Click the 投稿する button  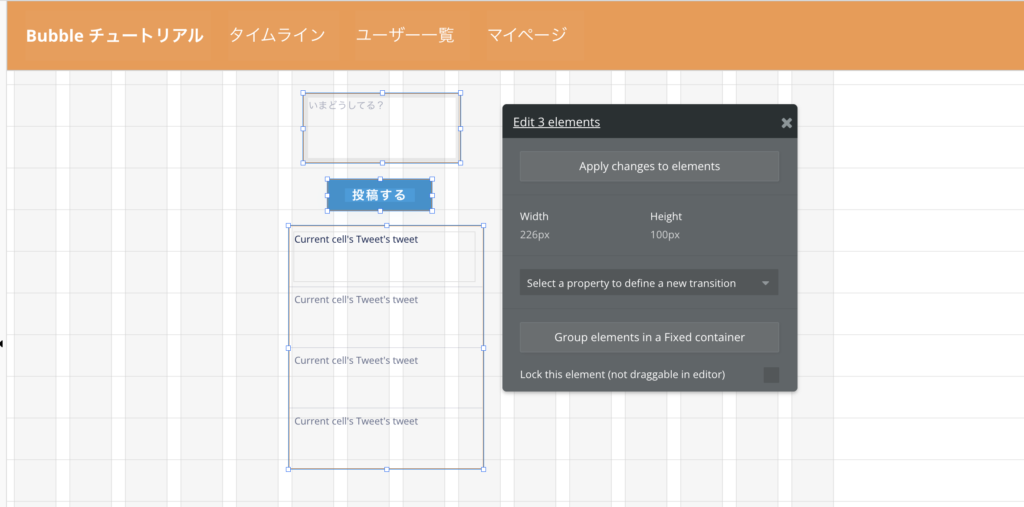click(x=379, y=195)
